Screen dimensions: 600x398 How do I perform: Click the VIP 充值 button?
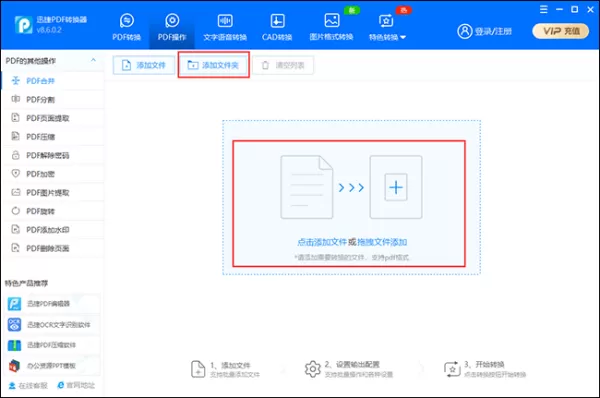click(561, 31)
